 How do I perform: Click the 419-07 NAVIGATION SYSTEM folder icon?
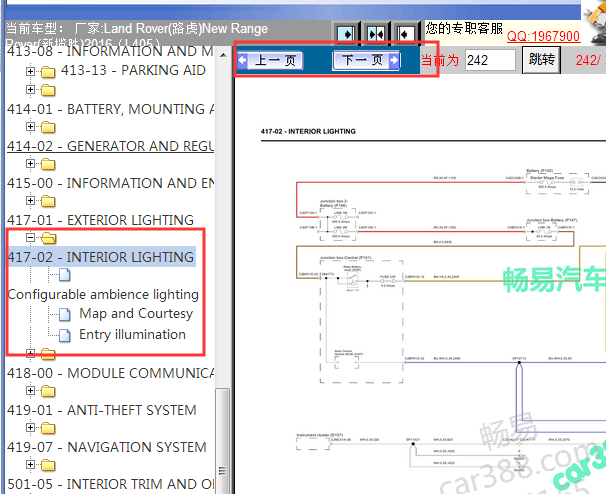pyautogui.click(x=48, y=428)
